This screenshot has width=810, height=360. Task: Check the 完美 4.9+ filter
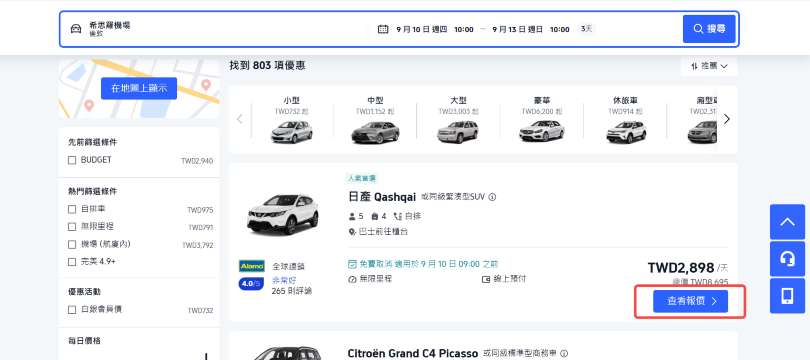click(x=72, y=262)
